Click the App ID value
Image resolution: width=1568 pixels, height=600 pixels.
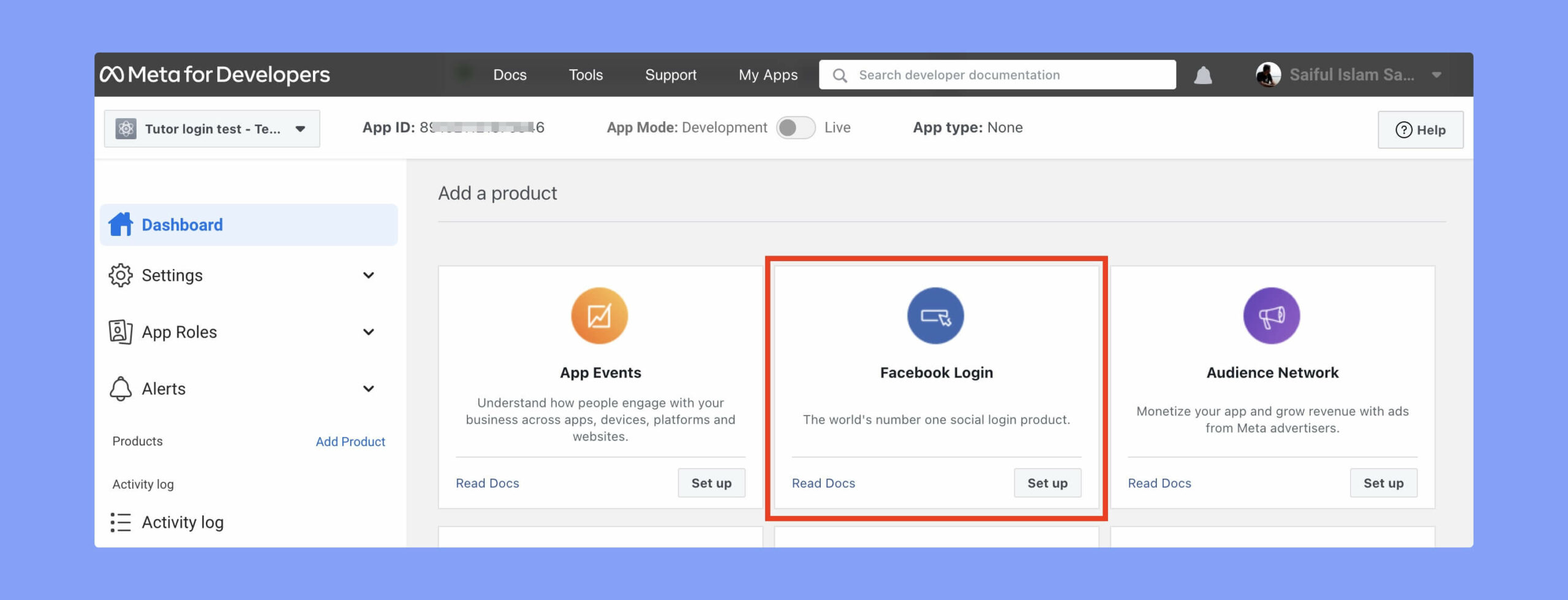(x=481, y=127)
